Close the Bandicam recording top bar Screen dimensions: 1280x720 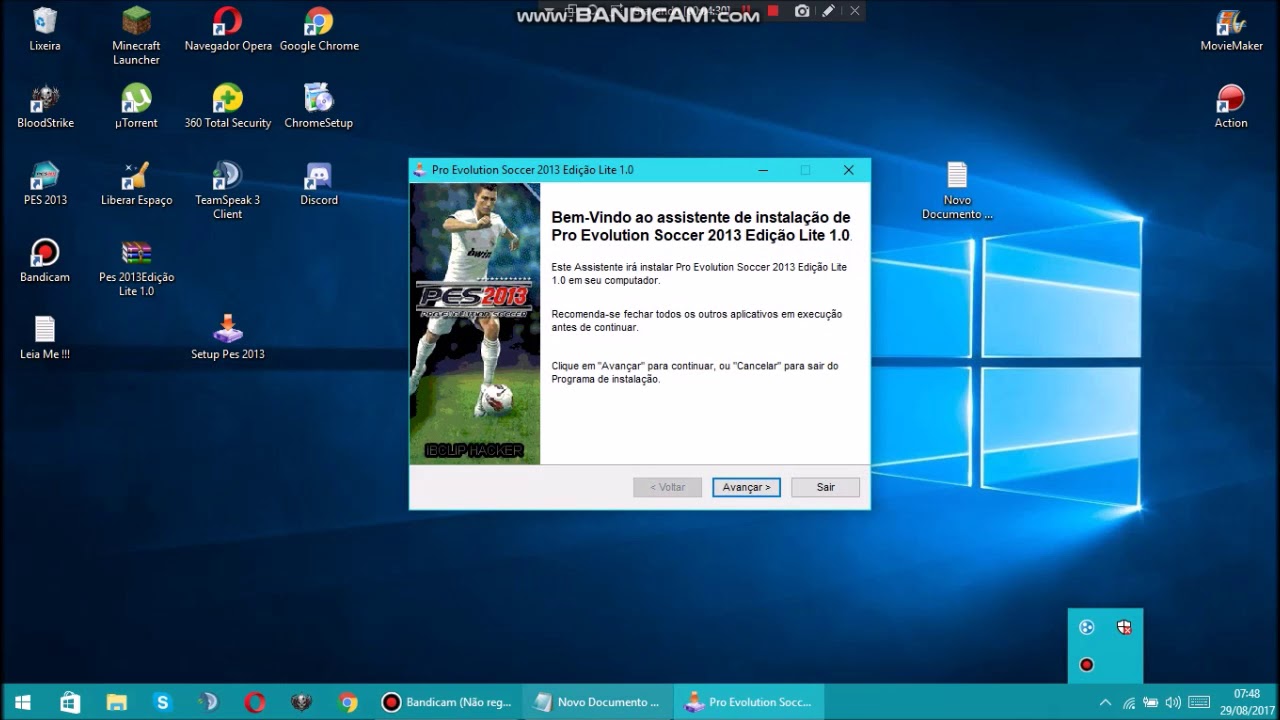(854, 11)
